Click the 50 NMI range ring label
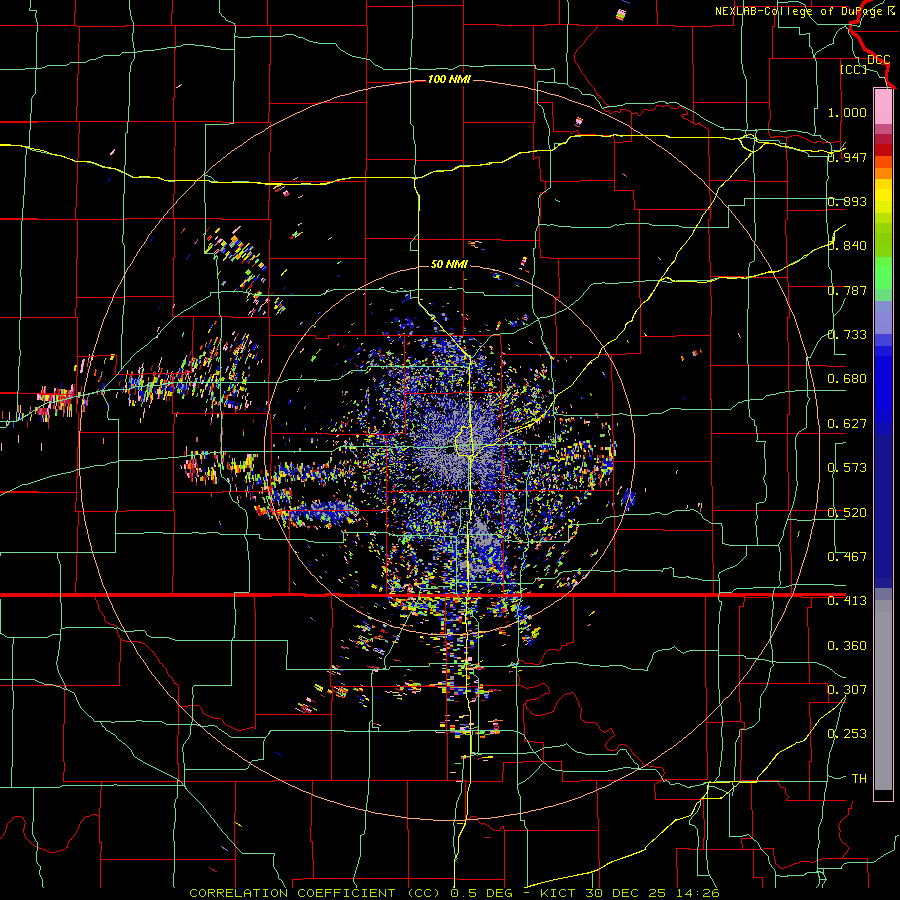Image resolution: width=900 pixels, height=900 pixels. 449,264
